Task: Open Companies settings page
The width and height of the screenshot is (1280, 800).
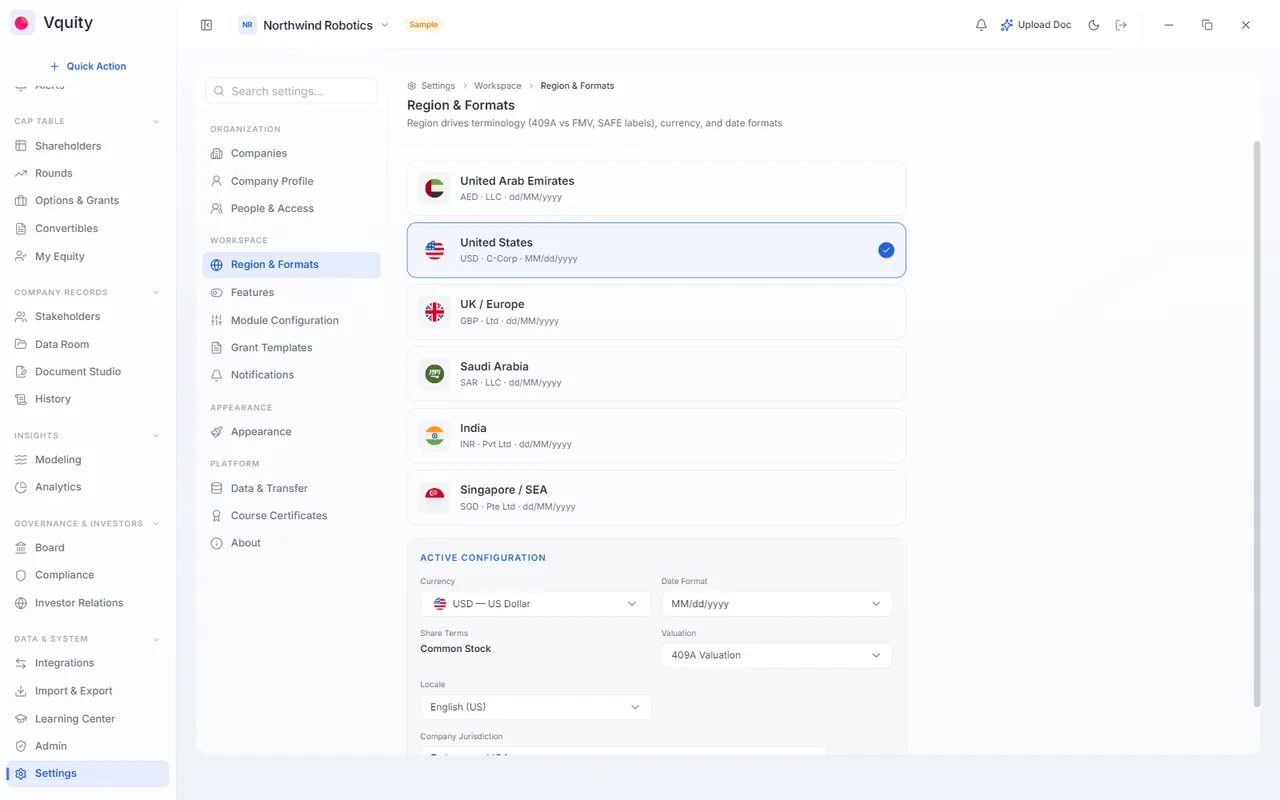Action: pos(291,153)
